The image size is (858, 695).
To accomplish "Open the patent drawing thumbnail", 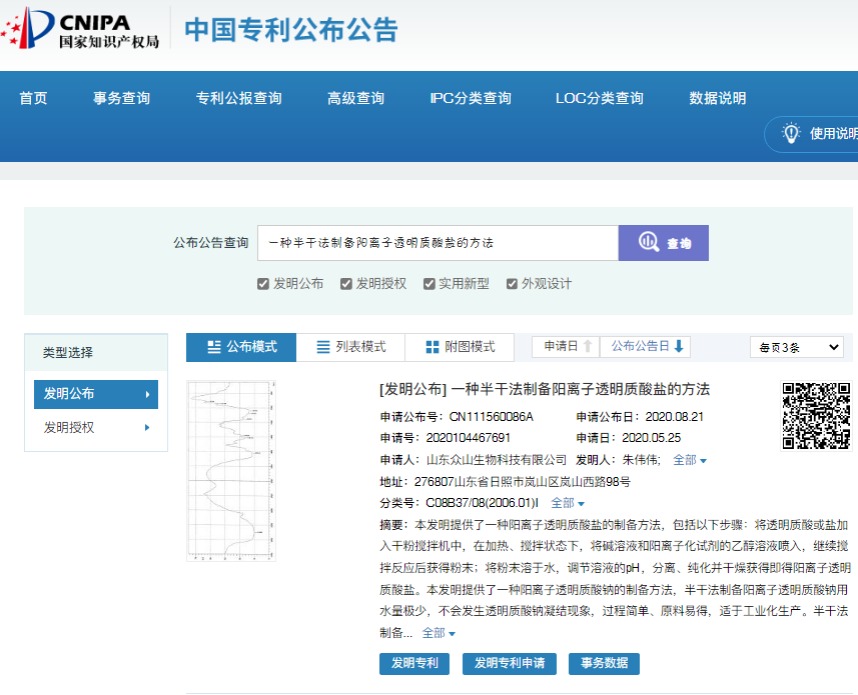I will pyautogui.click(x=231, y=470).
